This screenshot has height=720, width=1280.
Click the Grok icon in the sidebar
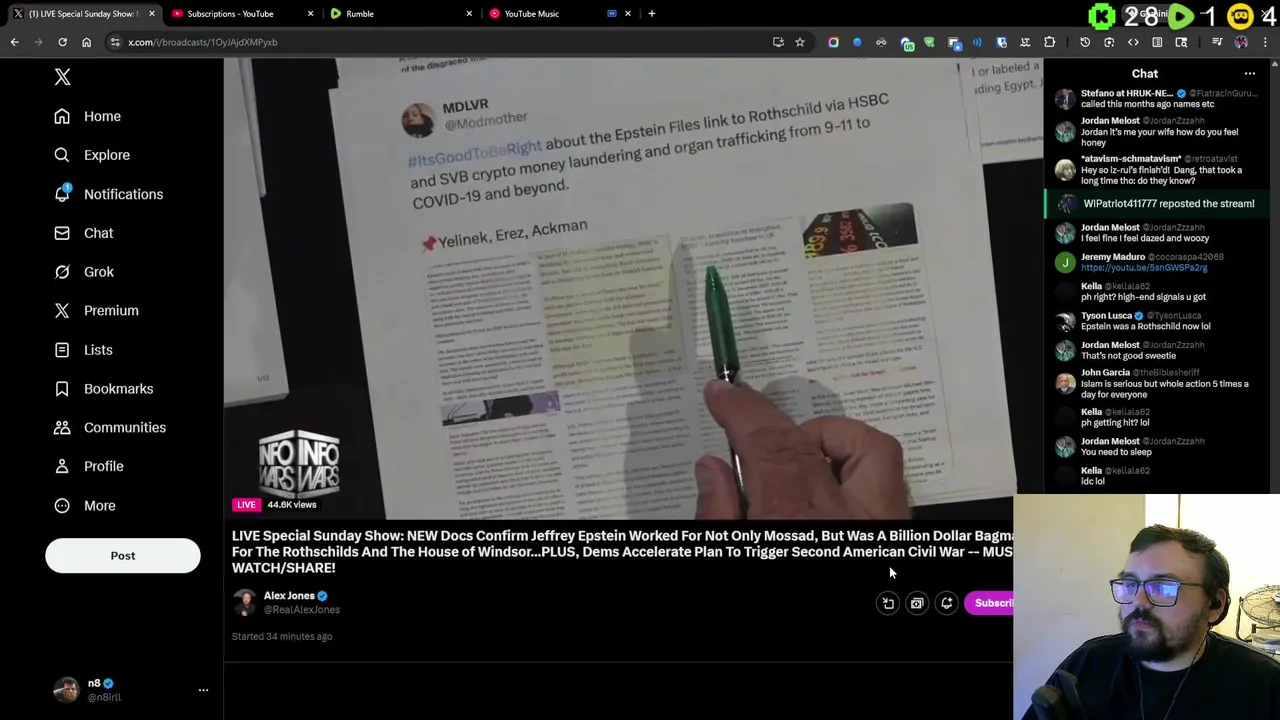point(62,272)
